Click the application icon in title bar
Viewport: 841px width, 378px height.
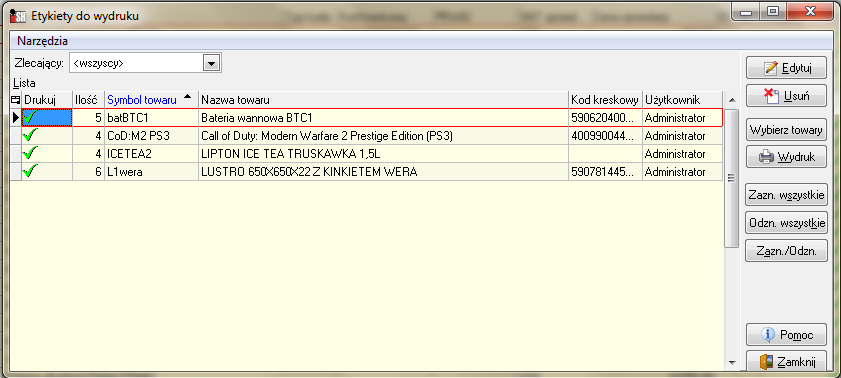(x=19, y=16)
